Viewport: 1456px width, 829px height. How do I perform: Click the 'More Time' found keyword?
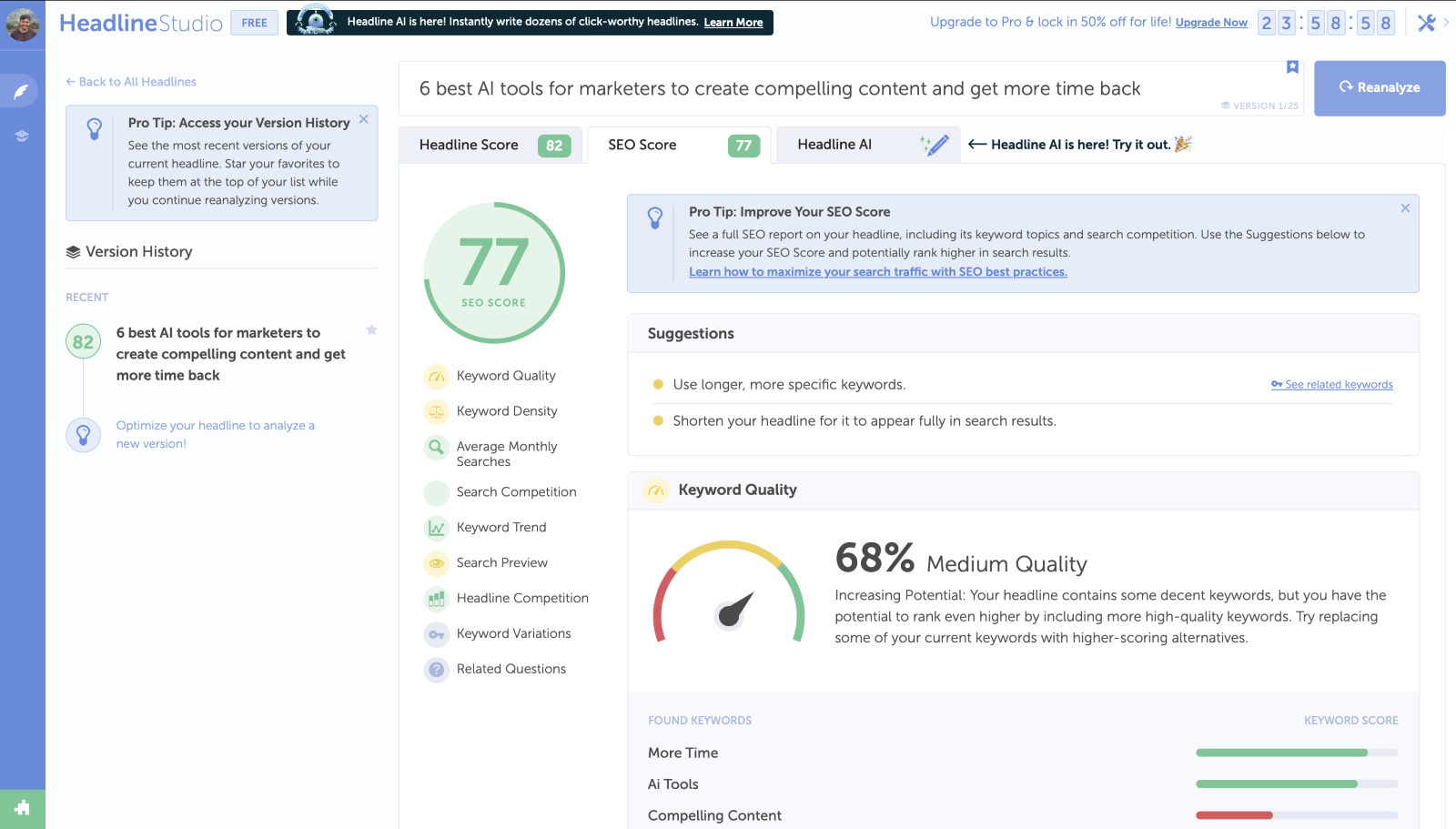(x=683, y=753)
